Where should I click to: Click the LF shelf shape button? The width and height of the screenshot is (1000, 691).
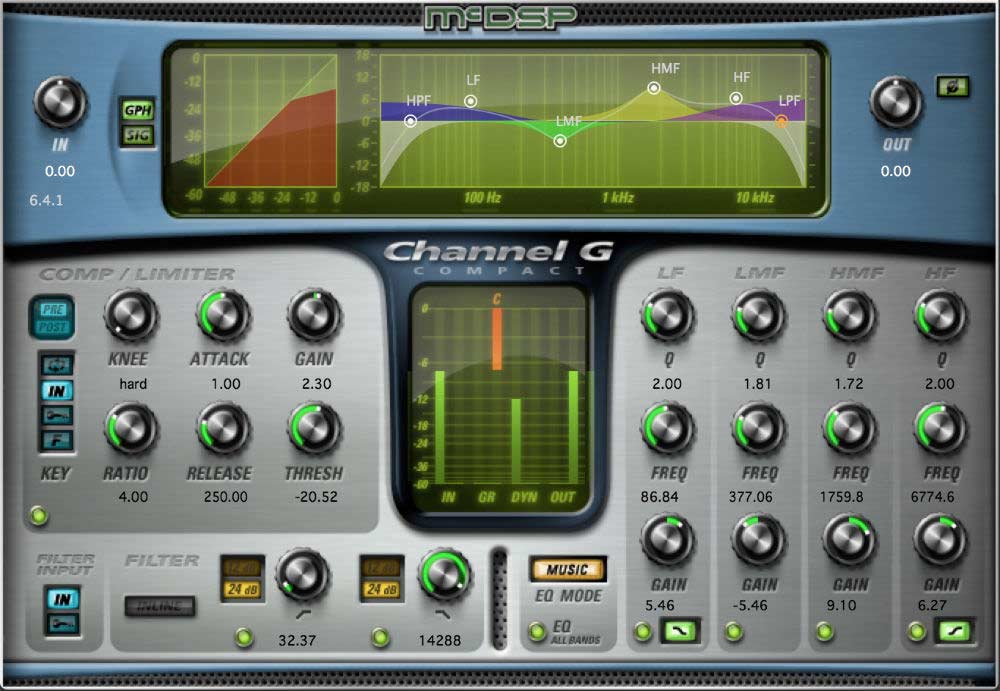(x=679, y=632)
